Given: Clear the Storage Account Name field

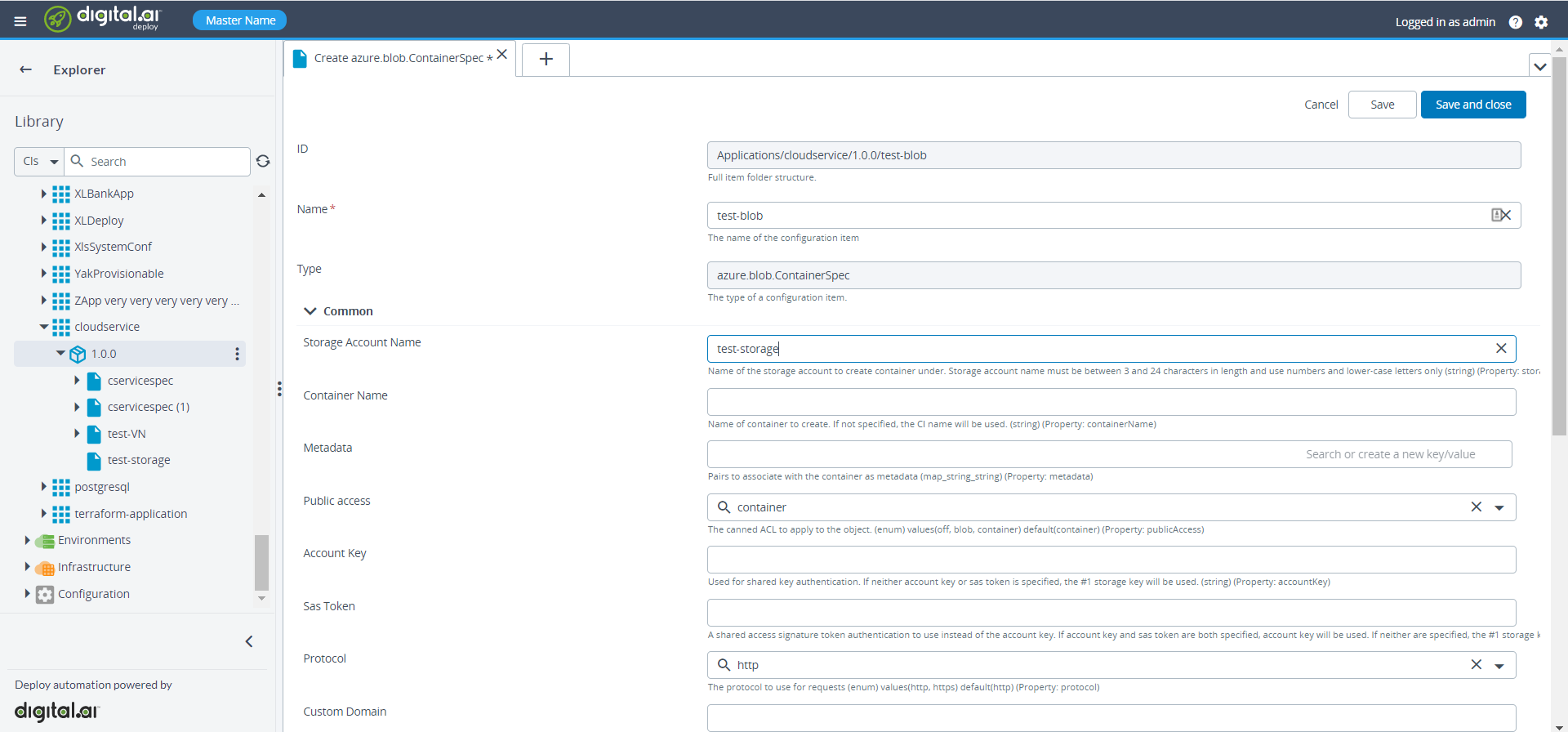Looking at the screenshot, I should click(1500, 349).
